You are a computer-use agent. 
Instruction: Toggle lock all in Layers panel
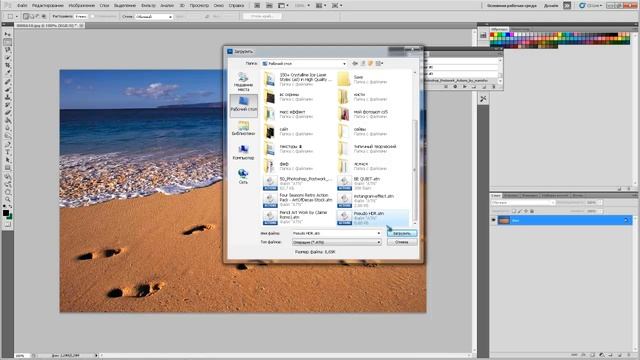click(532, 211)
